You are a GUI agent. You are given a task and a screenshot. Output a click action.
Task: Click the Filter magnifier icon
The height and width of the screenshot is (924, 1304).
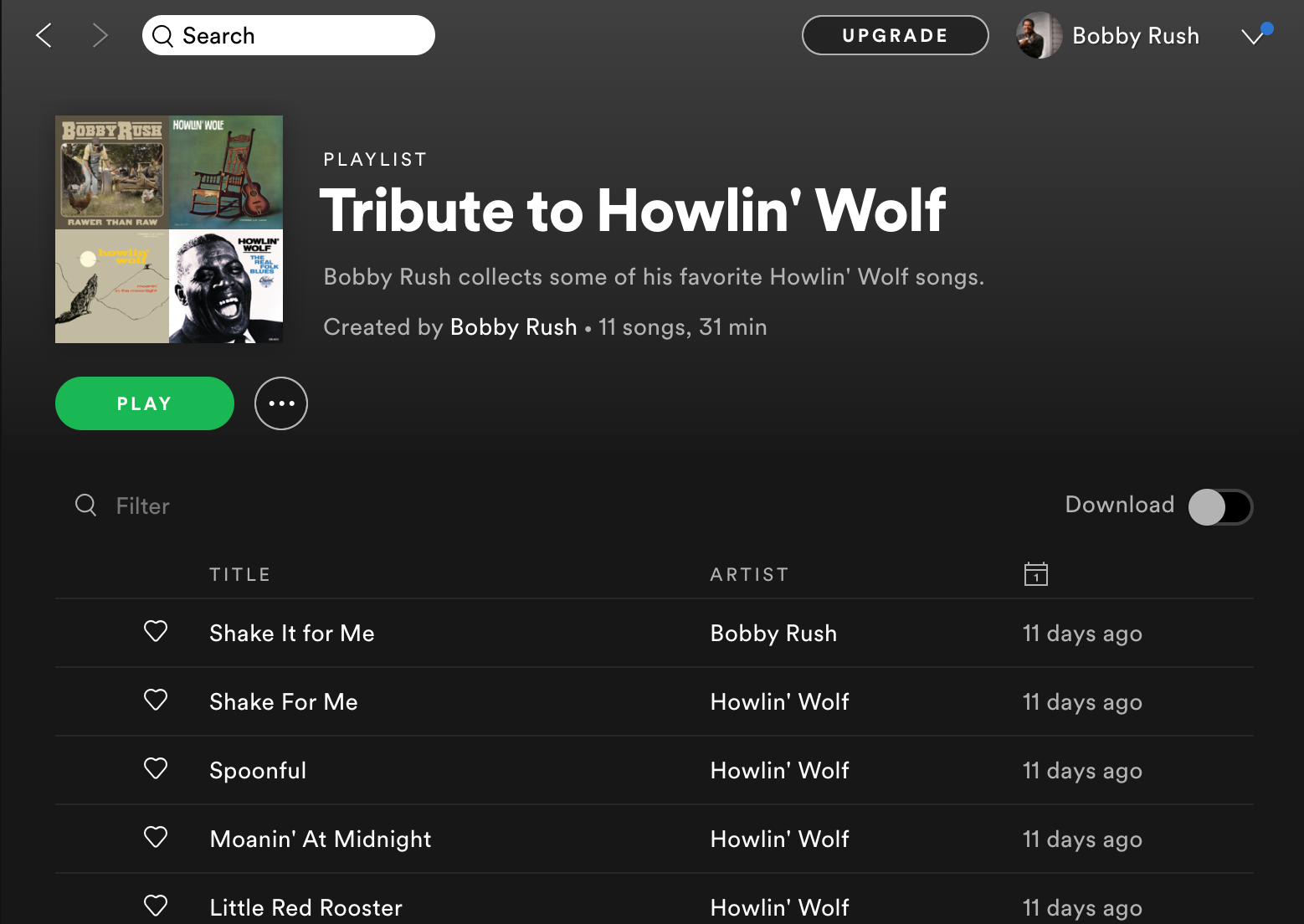pyautogui.click(x=86, y=505)
